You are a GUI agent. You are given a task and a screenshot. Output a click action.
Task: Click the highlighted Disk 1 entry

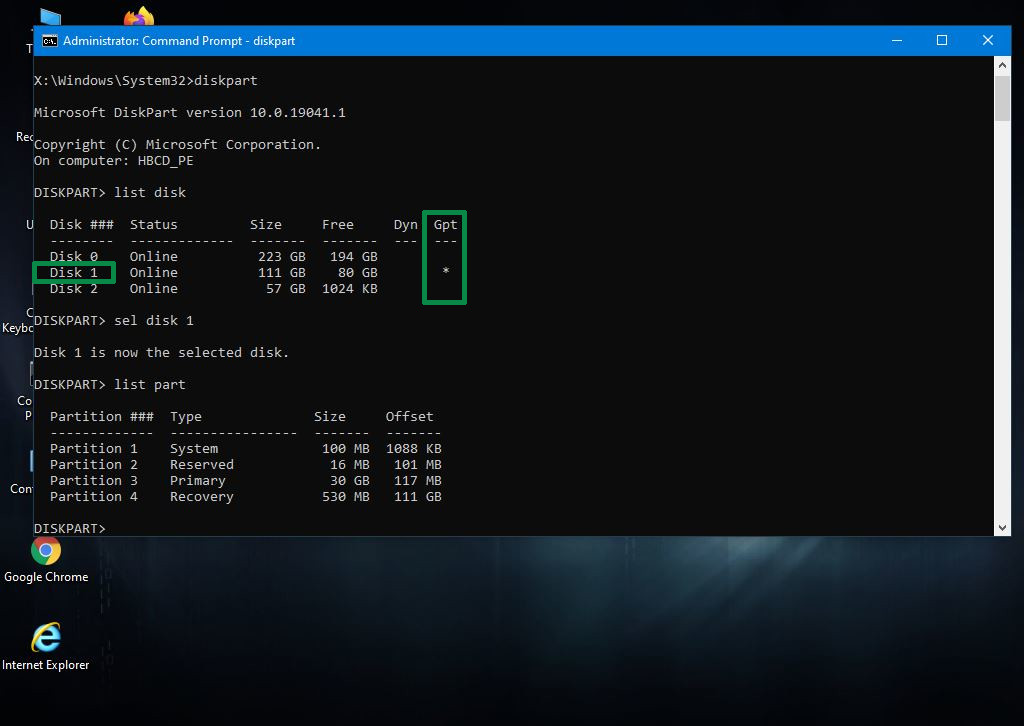click(x=73, y=272)
